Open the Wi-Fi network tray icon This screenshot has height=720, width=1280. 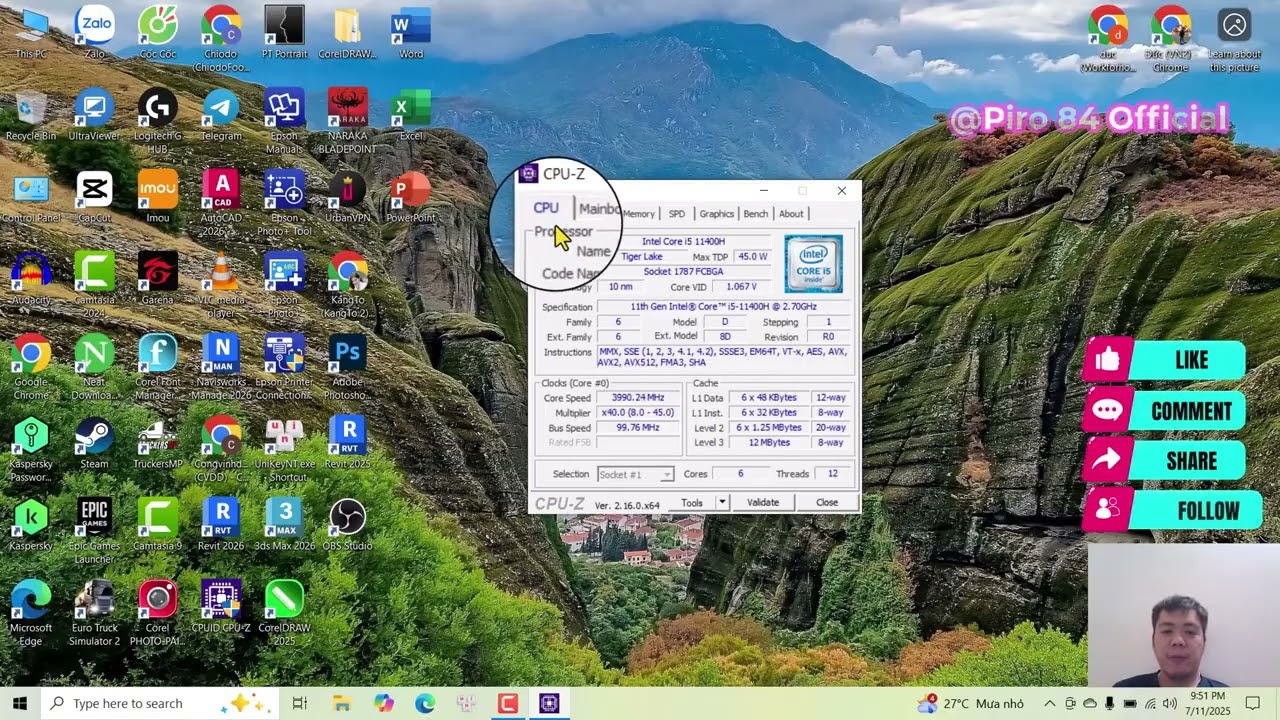pos(1150,703)
